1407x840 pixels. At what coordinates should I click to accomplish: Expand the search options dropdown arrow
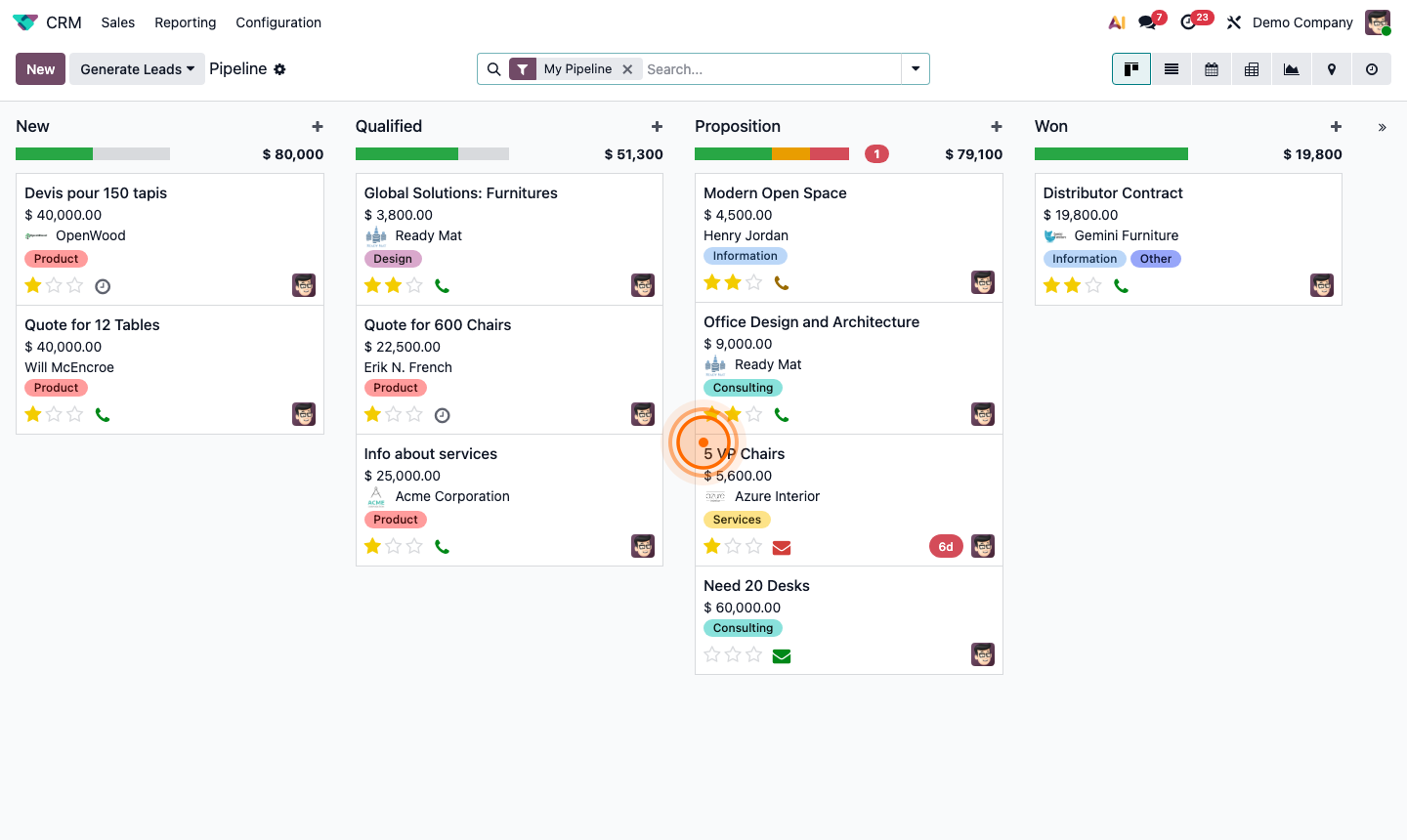click(915, 68)
